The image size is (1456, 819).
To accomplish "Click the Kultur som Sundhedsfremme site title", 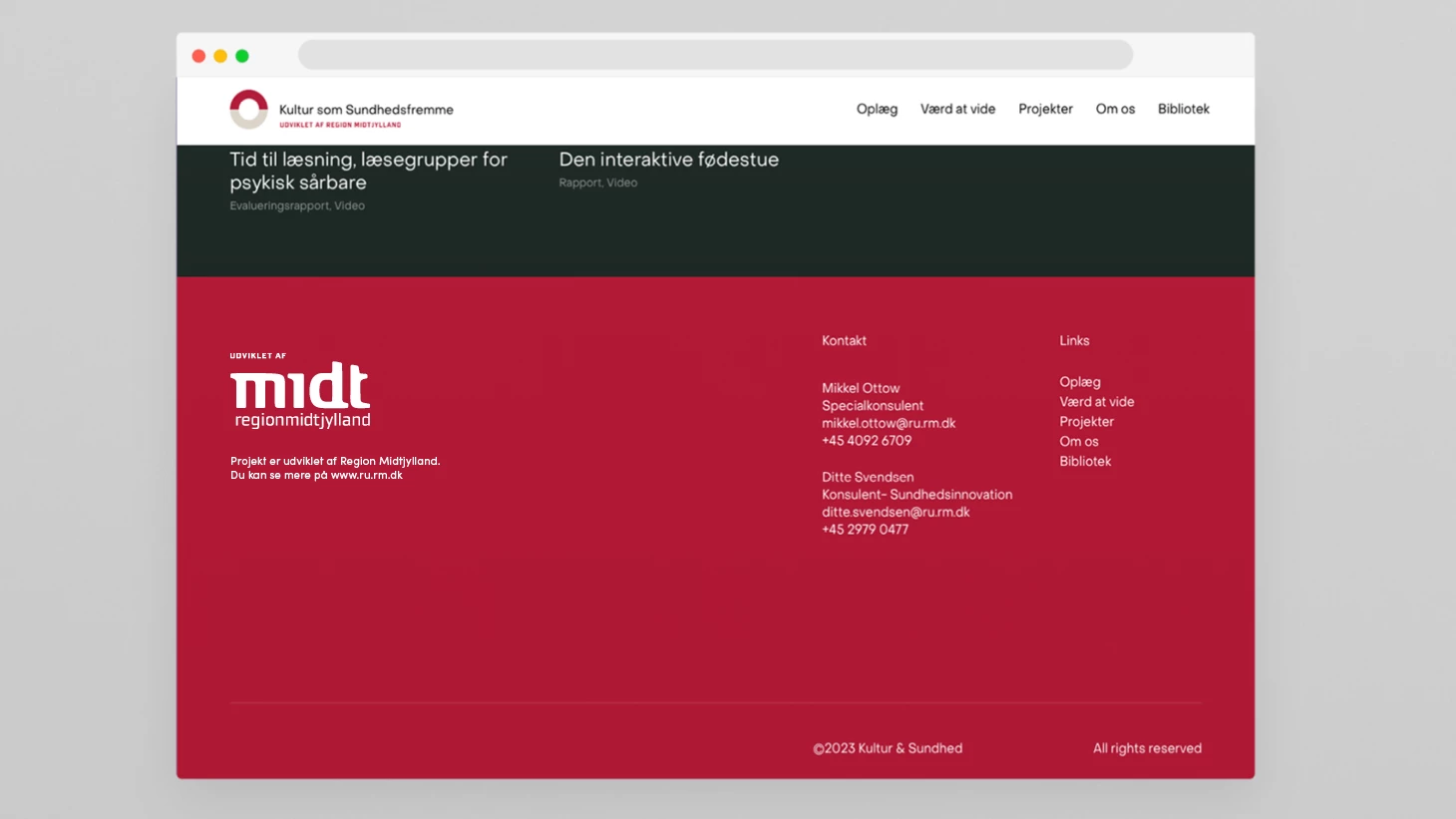I will pyautogui.click(x=366, y=110).
